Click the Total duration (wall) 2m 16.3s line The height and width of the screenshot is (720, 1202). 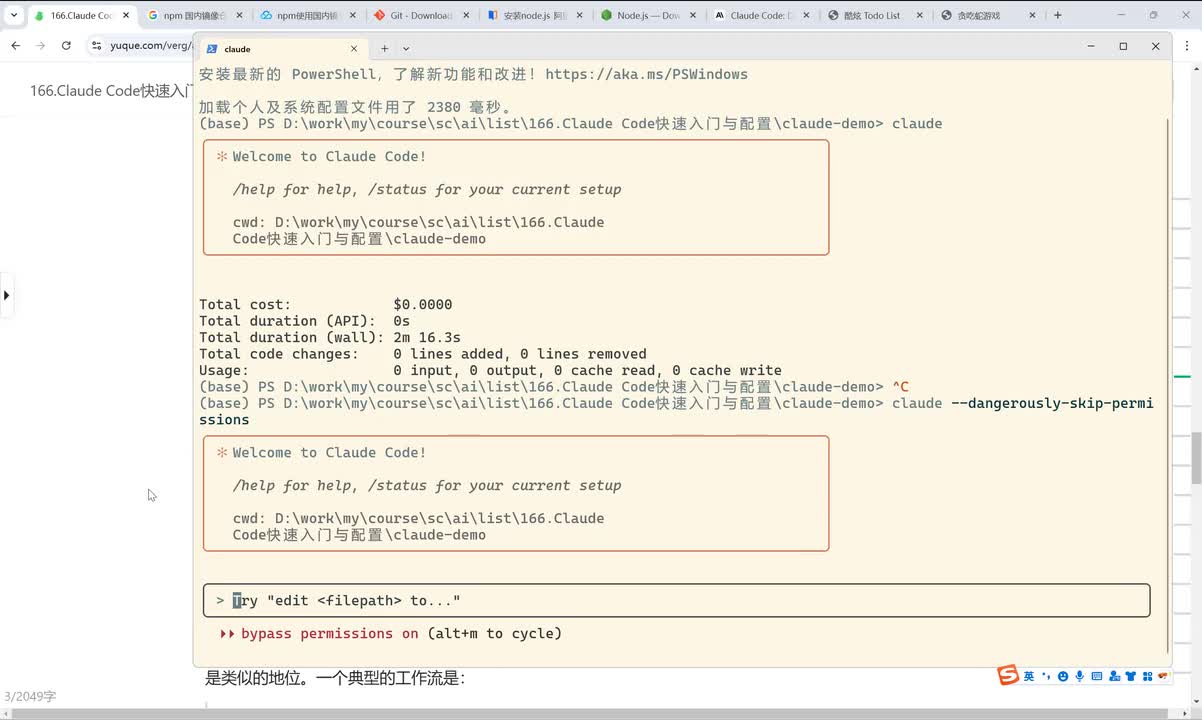330,338
